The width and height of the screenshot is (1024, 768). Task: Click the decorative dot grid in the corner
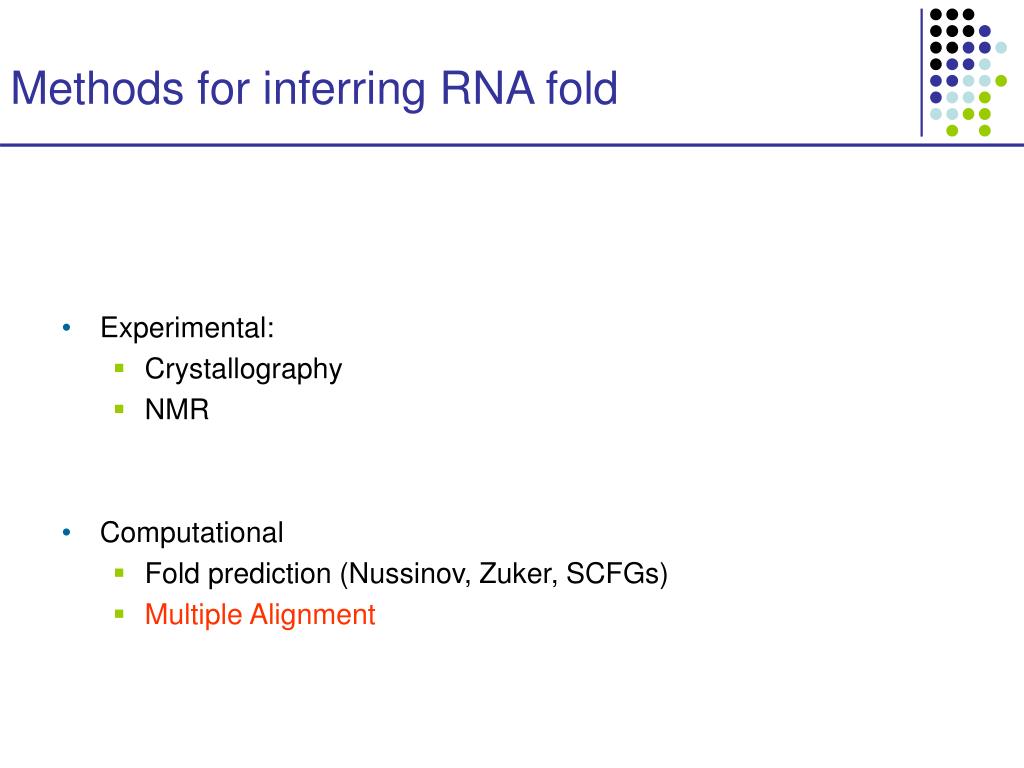pyautogui.click(x=968, y=72)
